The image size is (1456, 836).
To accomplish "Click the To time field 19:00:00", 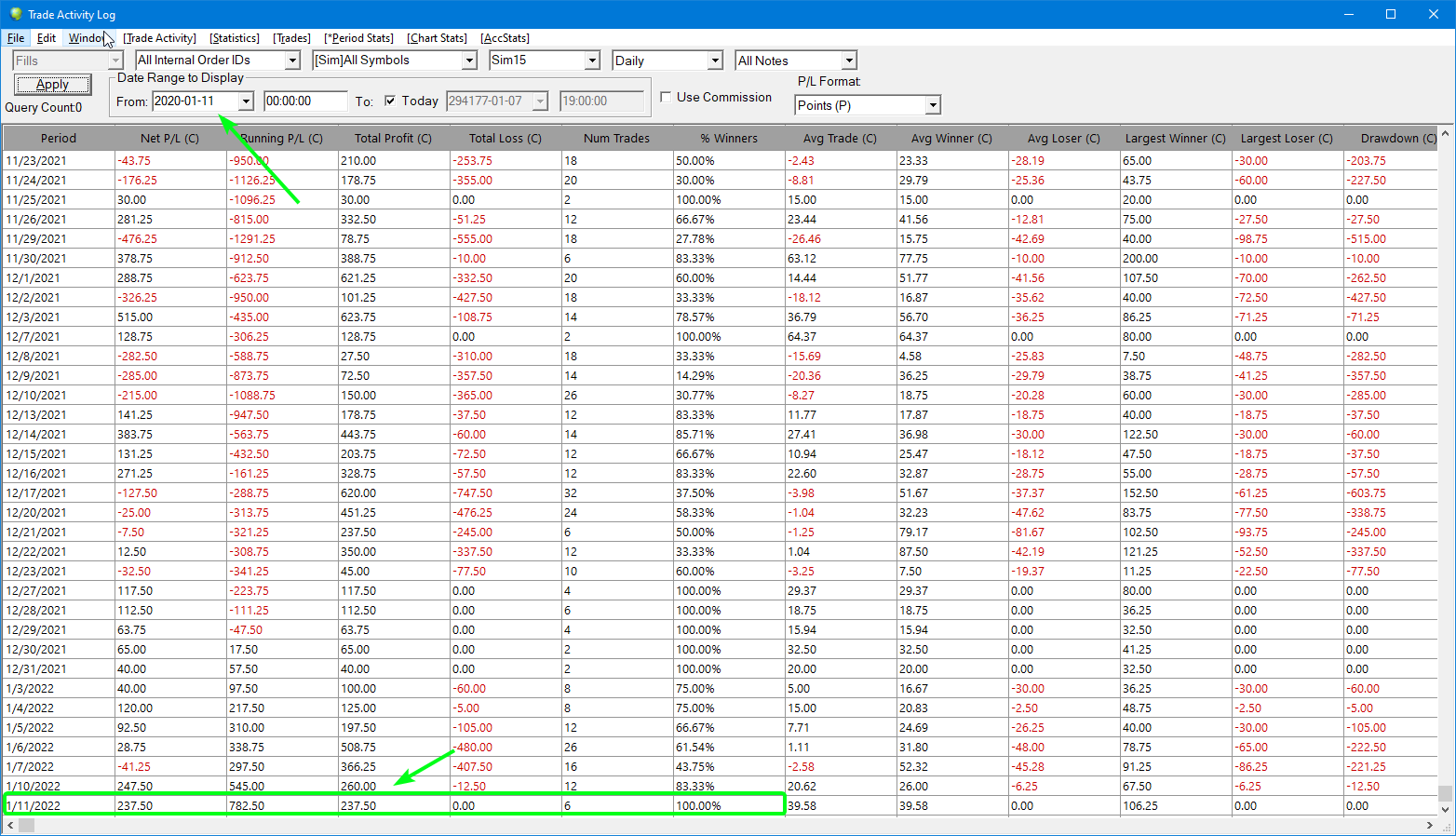I will click(601, 101).
